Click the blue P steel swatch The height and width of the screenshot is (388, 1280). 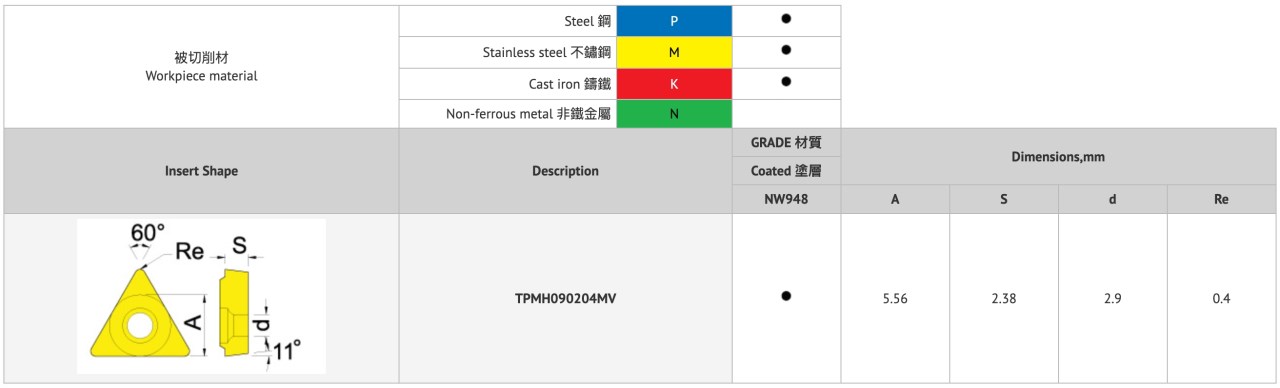[x=675, y=20]
